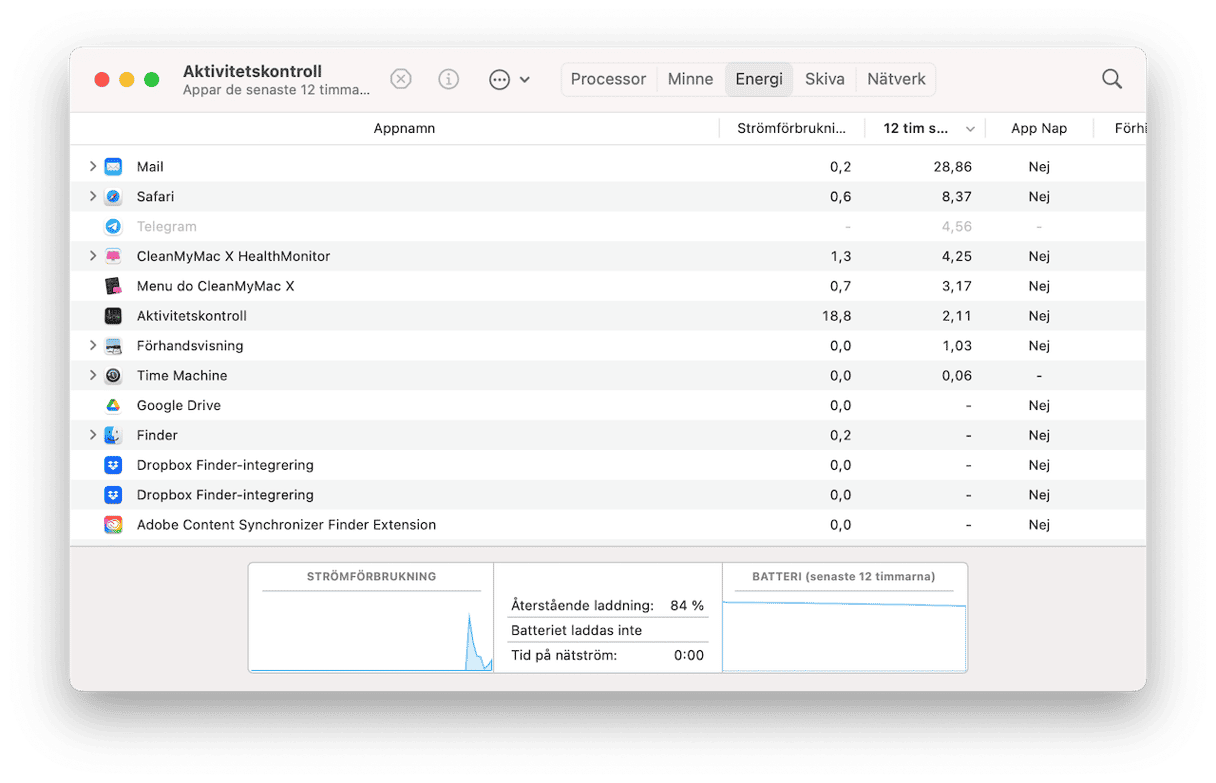Select the Safari process name

(x=155, y=197)
